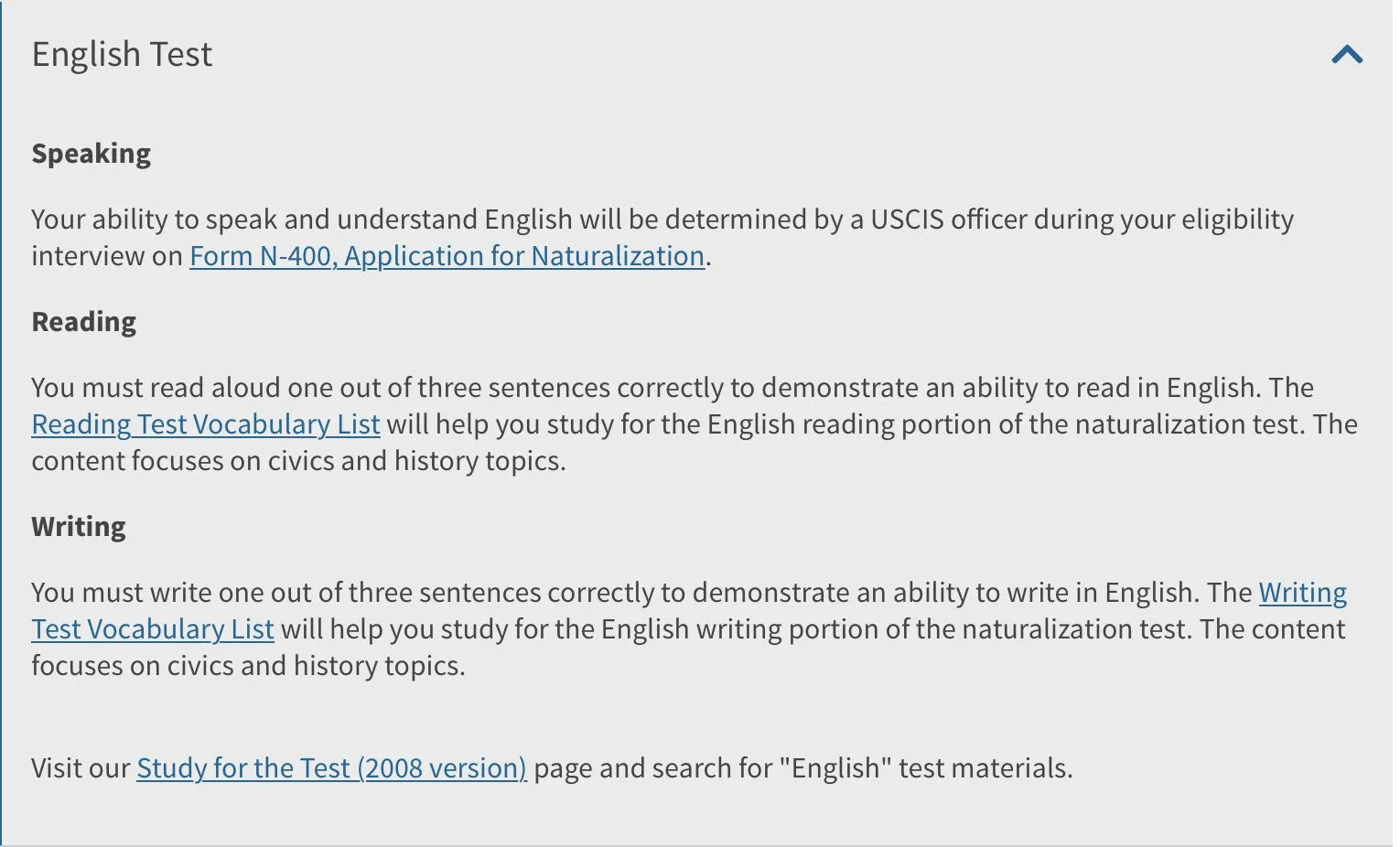Follow the Reading Test Vocabulary List hyperlink

[x=205, y=423]
